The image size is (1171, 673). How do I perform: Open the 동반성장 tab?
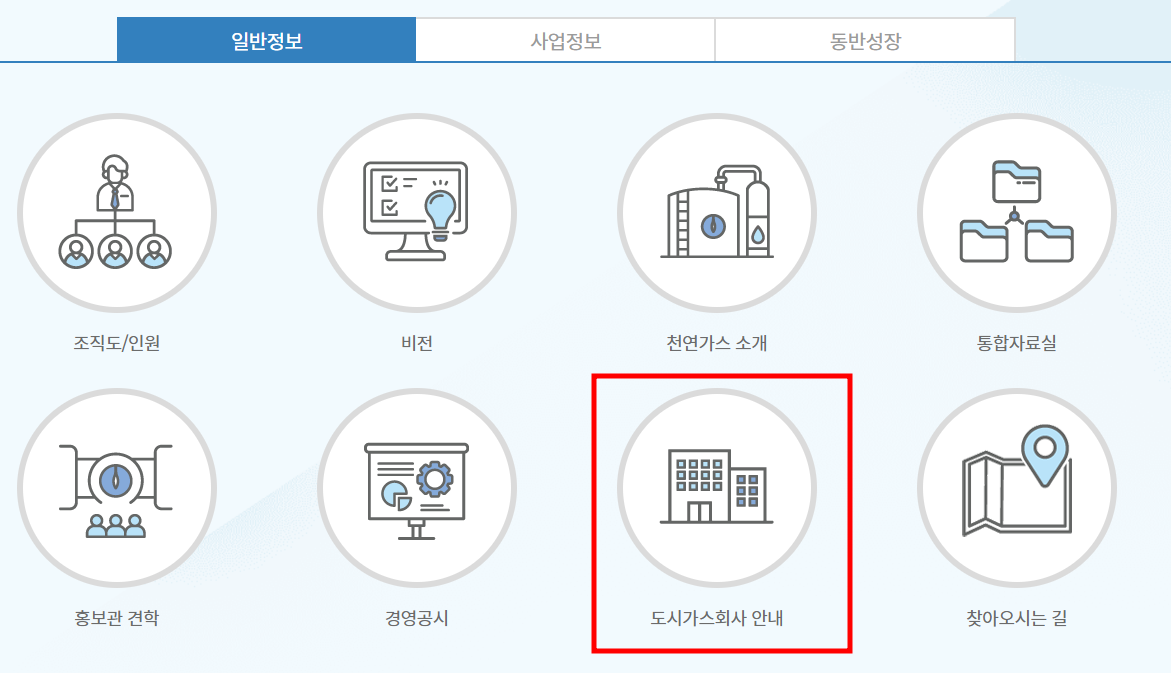pos(865,40)
